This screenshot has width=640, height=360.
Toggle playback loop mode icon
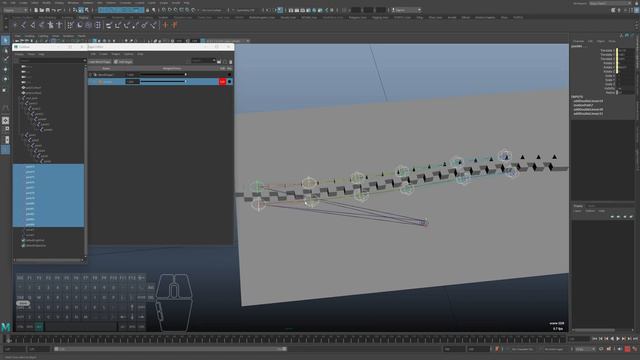pyautogui.click(x=601, y=349)
